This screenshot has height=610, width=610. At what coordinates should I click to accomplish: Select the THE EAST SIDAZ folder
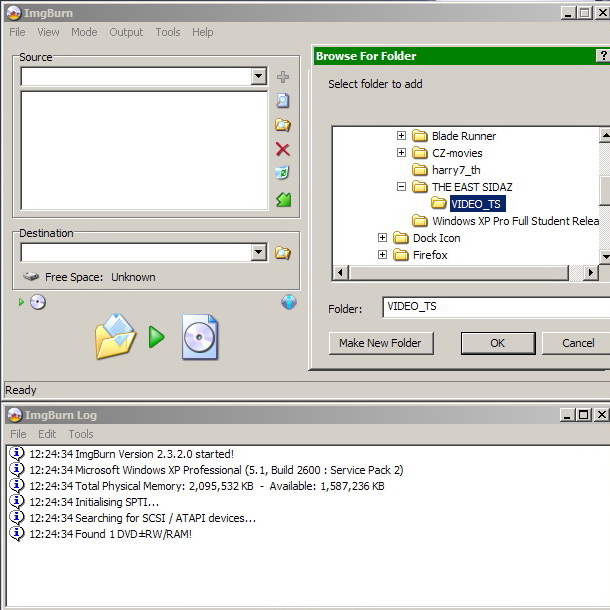472,187
